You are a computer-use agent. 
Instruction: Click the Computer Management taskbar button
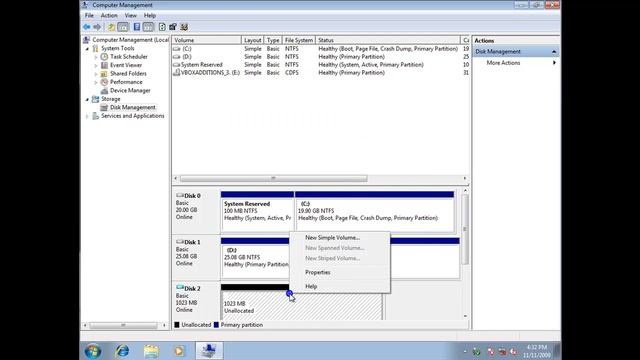209,351
